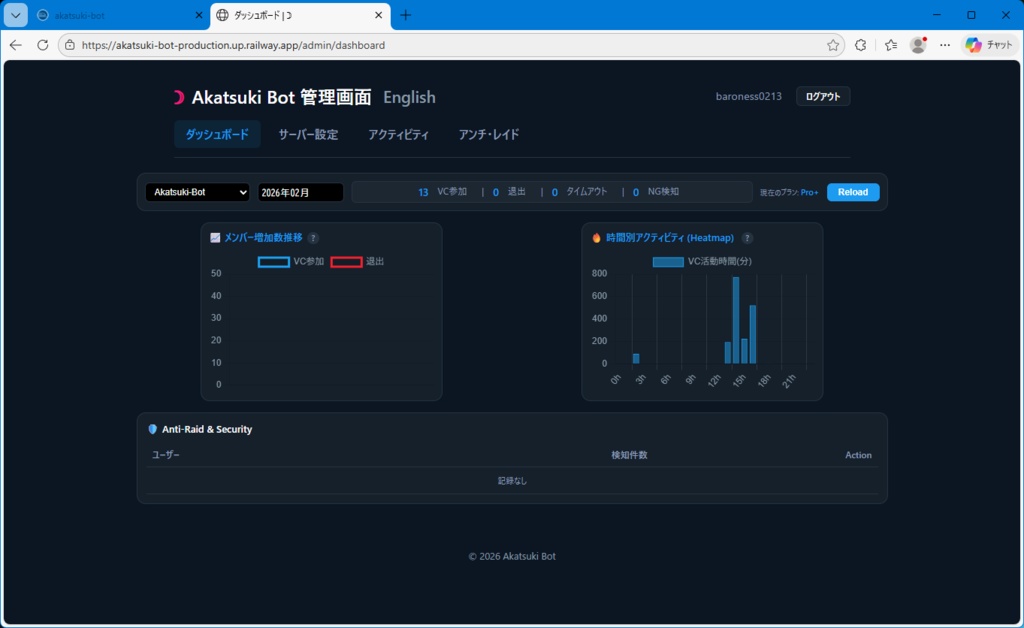Open the Akatsuki-Bot server selector dropdown
The width and height of the screenshot is (1024, 628).
pyautogui.click(x=197, y=192)
